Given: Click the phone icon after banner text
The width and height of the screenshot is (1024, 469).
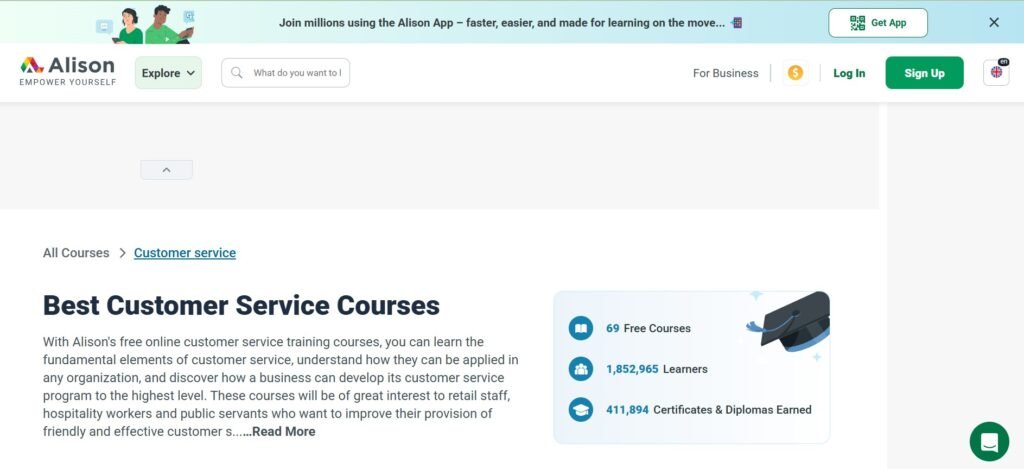Looking at the screenshot, I should click(737, 23).
